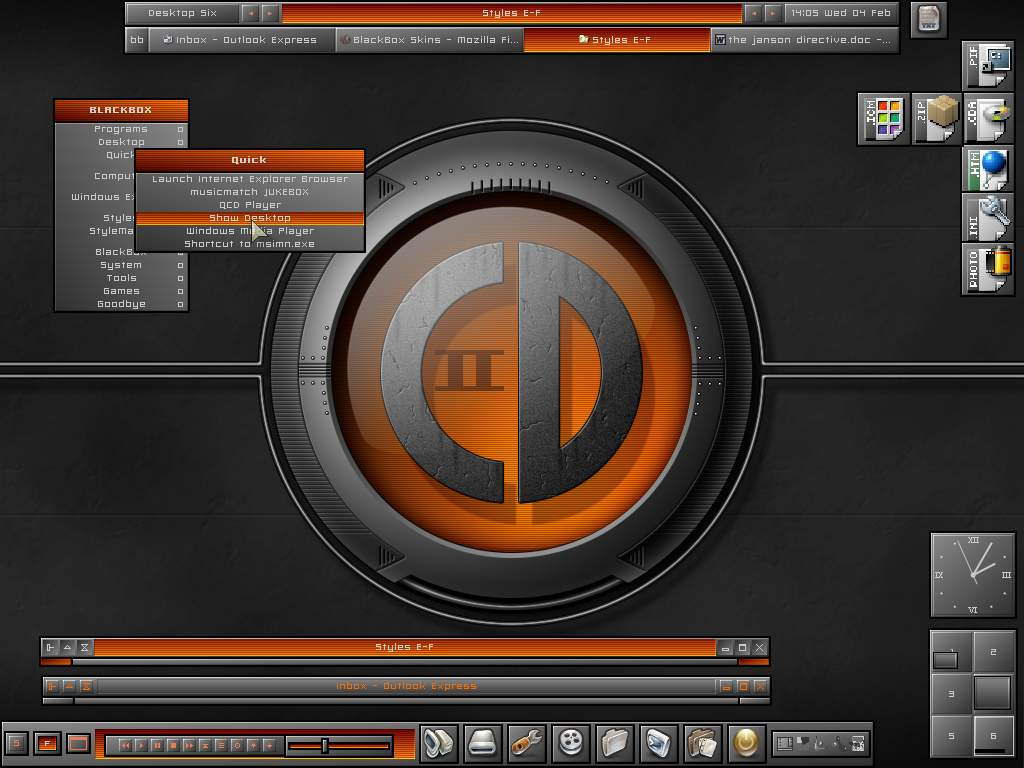The image size is (1024, 768).
Task: Click the fast-forward button in player controls
Action: pos(189,745)
